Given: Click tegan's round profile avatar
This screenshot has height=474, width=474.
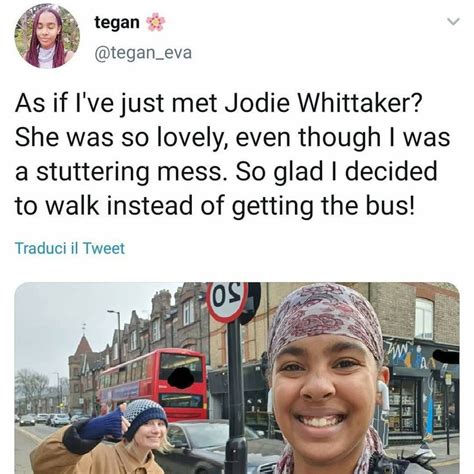Looking at the screenshot, I should (x=47, y=36).
